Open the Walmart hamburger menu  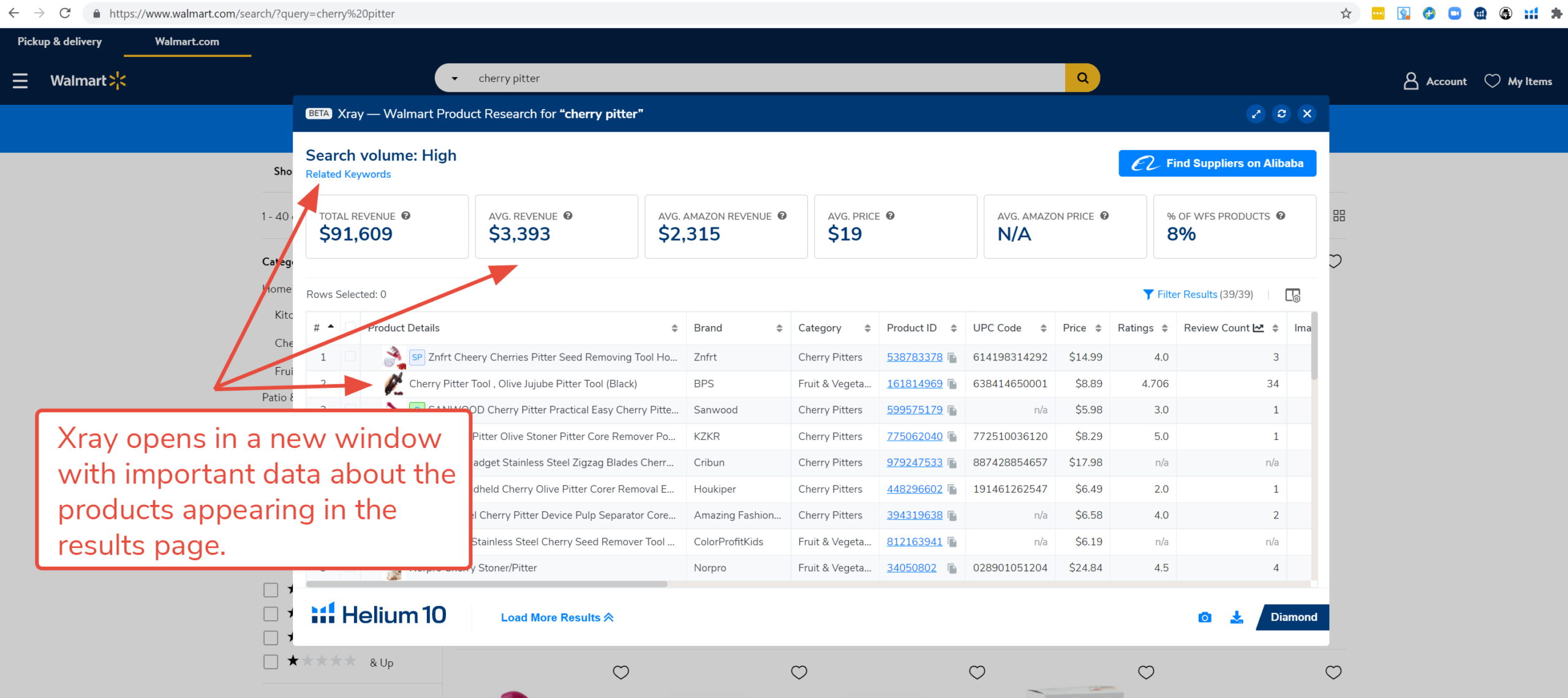(x=20, y=81)
